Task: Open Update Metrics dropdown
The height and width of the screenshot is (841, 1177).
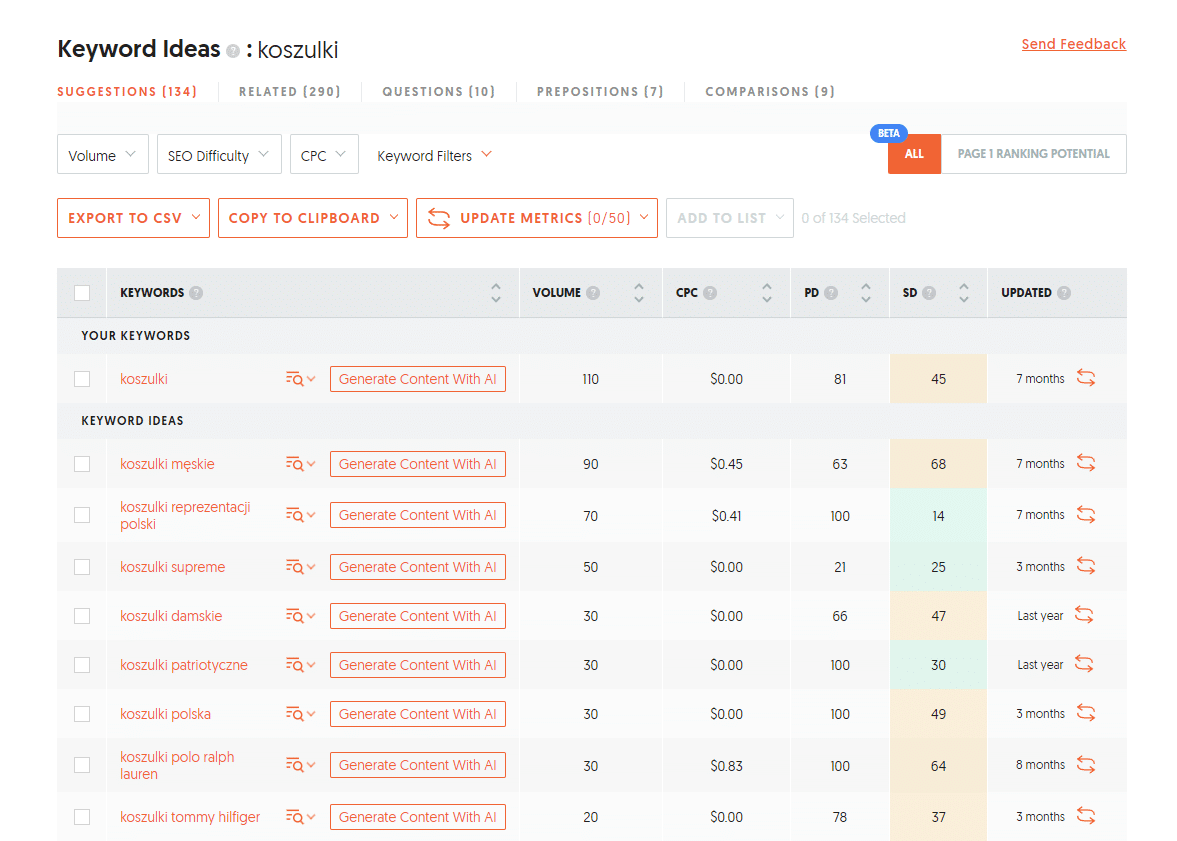Action: click(537, 218)
